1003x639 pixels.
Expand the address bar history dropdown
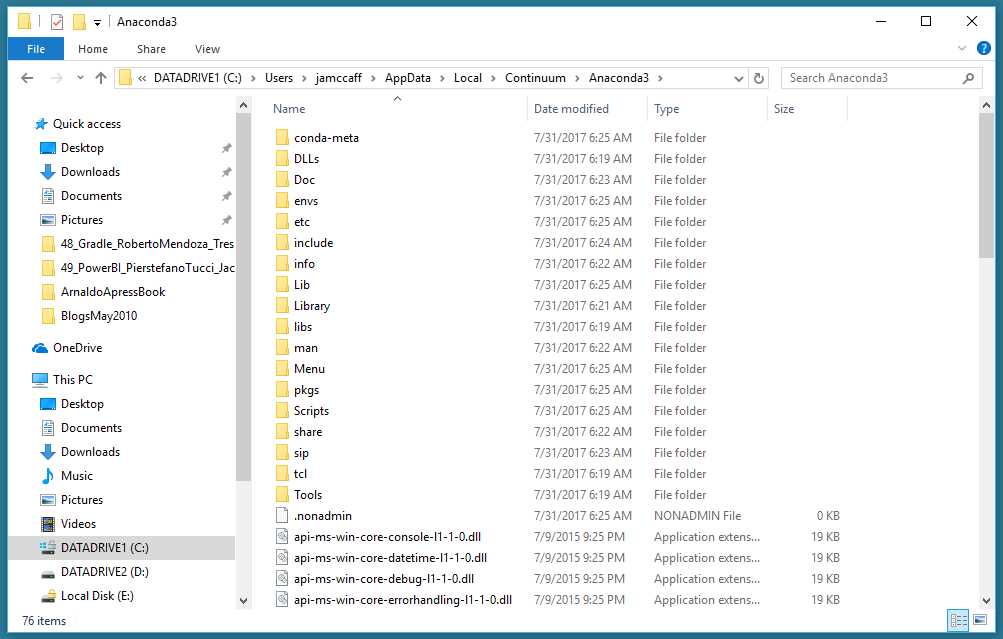pyautogui.click(x=739, y=78)
